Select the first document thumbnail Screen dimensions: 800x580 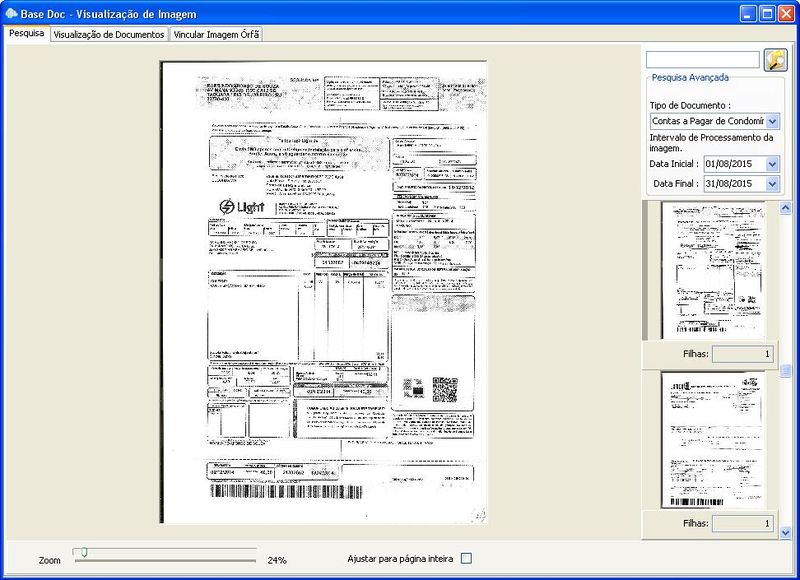(x=712, y=270)
